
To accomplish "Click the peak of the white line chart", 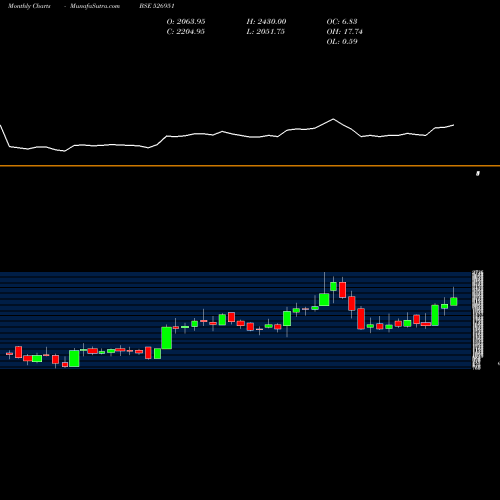I will pos(333,119).
